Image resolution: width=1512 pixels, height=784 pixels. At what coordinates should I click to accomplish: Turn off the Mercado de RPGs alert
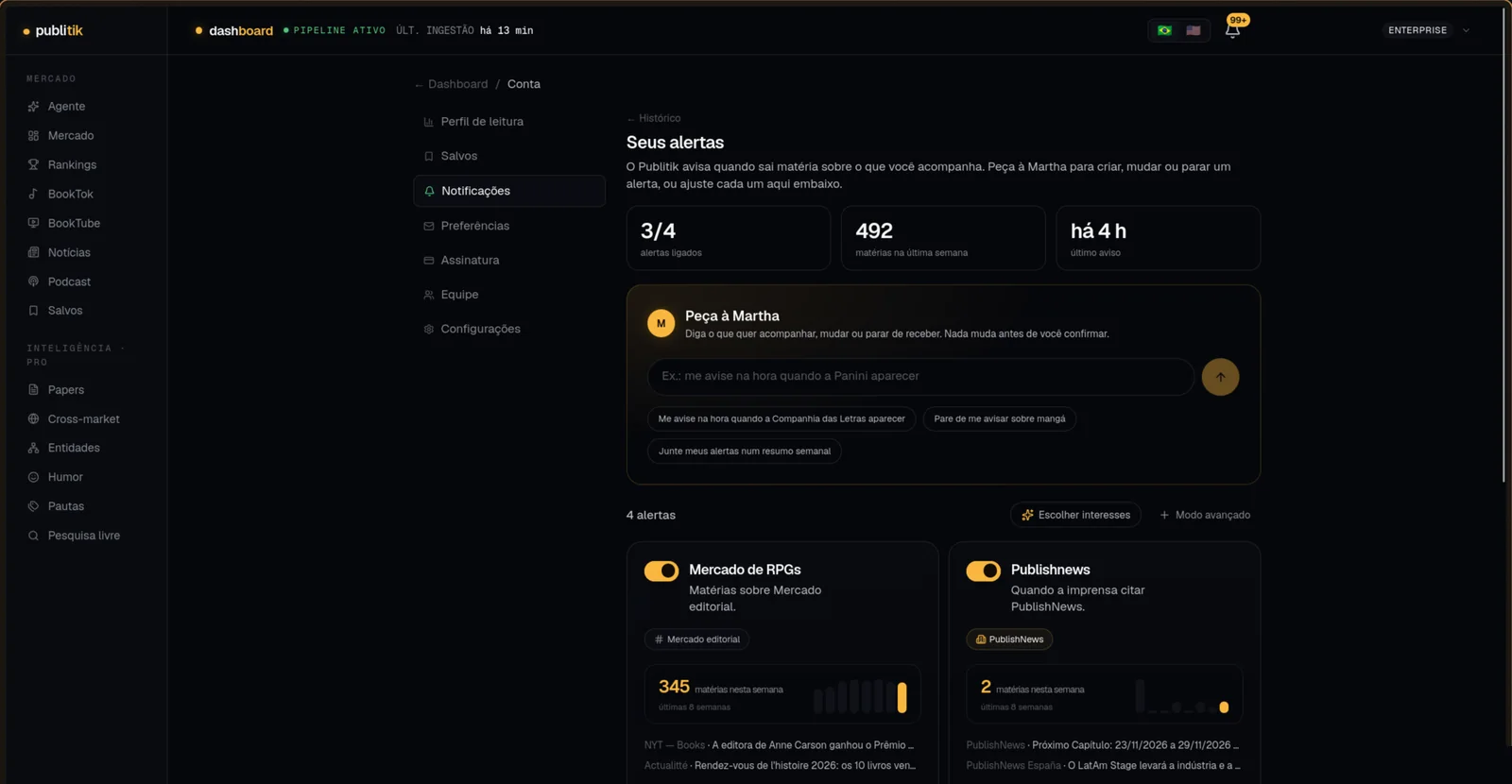(661, 571)
